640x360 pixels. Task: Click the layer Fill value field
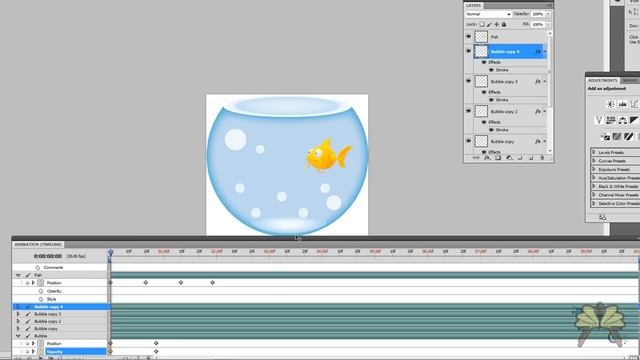[538, 24]
